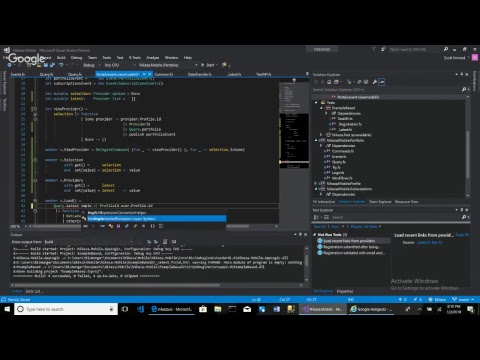Open the Team menu
Image resolution: width=480 pixels, height=360 pixels.
click(92, 58)
